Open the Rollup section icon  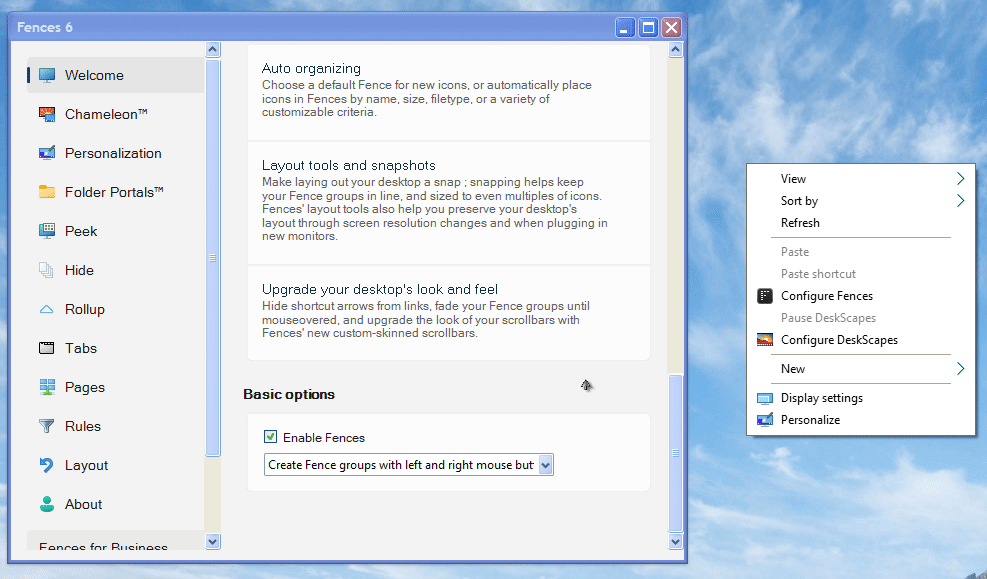46,309
